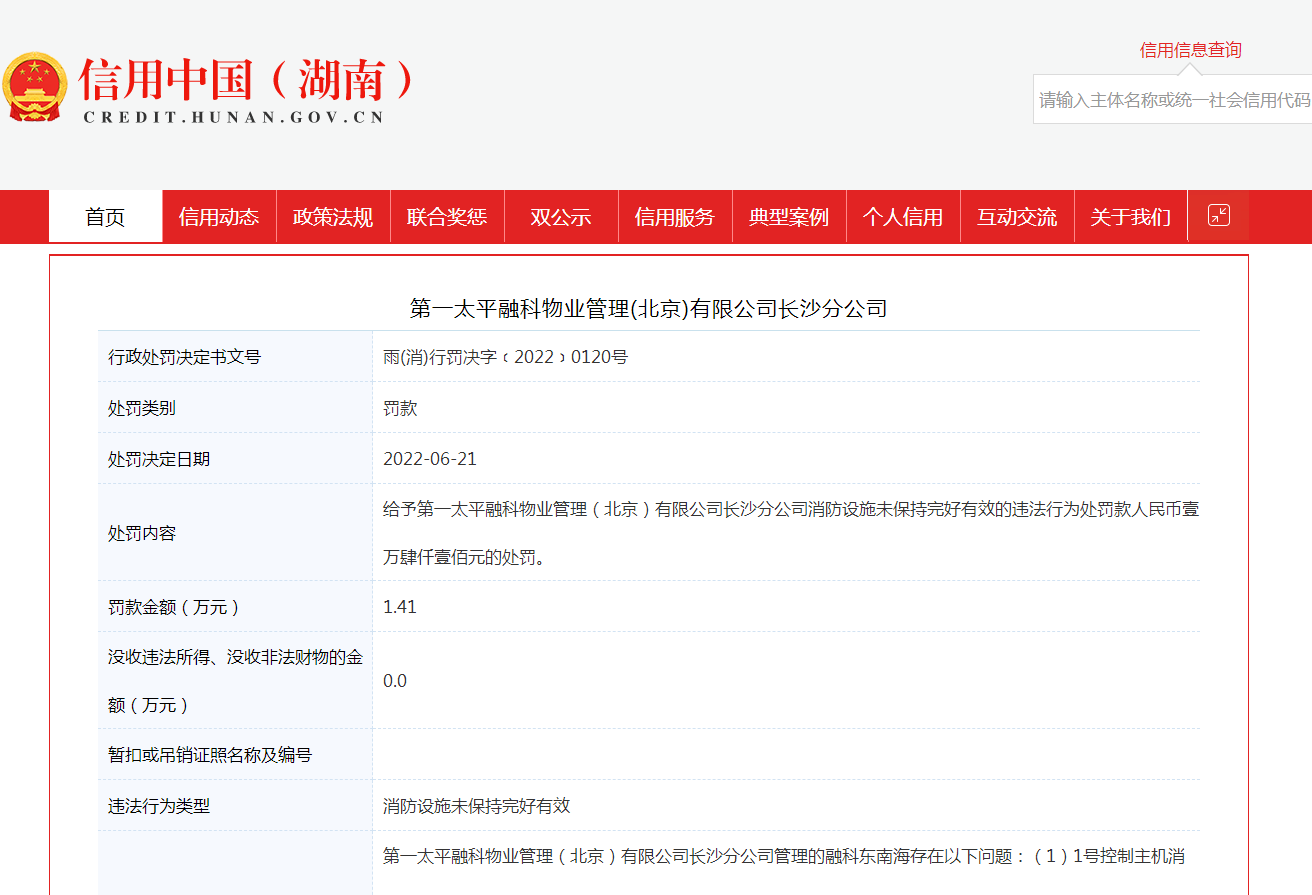Click the collapse/expand icon in navigation bar
Viewport: 1312px width, 895px height.
(x=1218, y=215)
